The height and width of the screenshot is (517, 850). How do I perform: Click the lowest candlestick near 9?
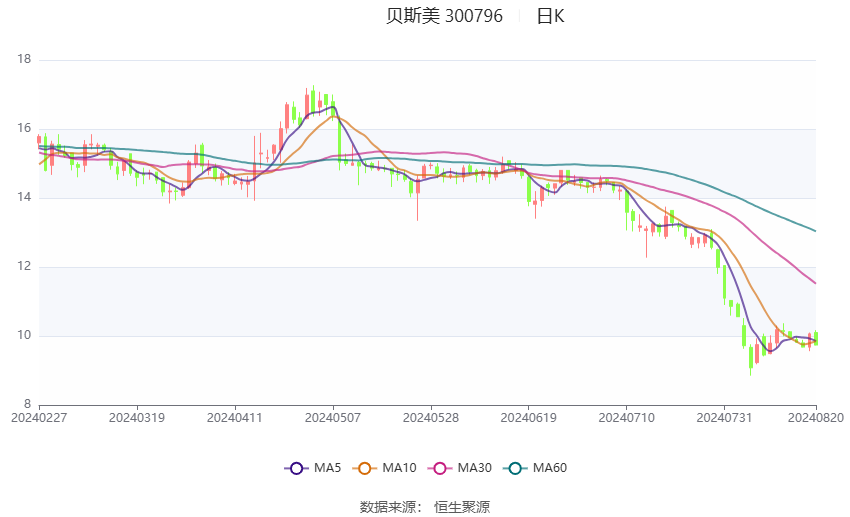(x=751, y=358)
